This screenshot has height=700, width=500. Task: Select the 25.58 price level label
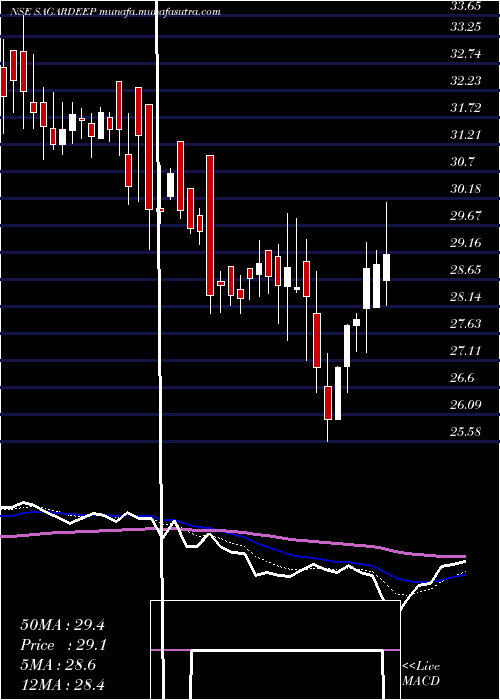(466, 432)
